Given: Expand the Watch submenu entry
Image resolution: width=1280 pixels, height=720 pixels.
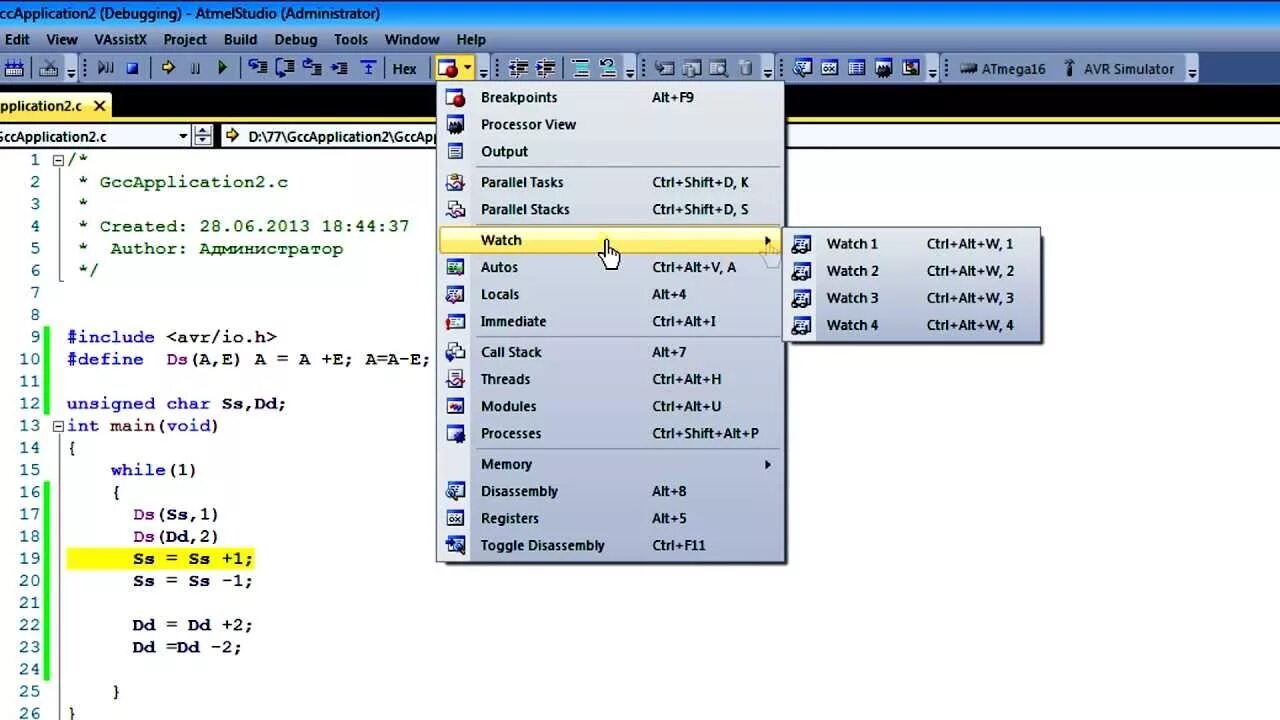Looking at the screenshot, I should tap(611, 240).
